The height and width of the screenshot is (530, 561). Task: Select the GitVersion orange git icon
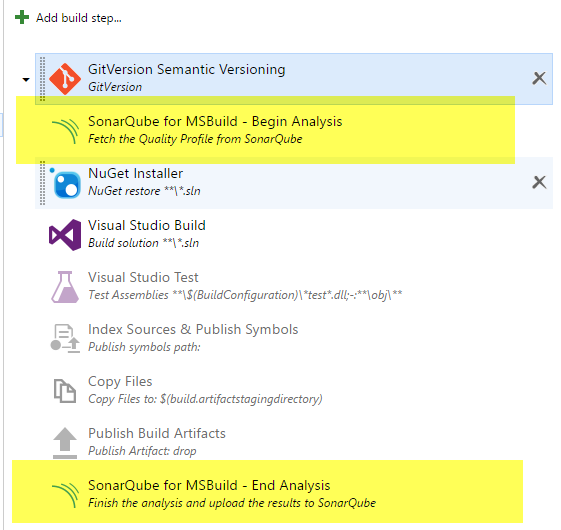[65, 79]
